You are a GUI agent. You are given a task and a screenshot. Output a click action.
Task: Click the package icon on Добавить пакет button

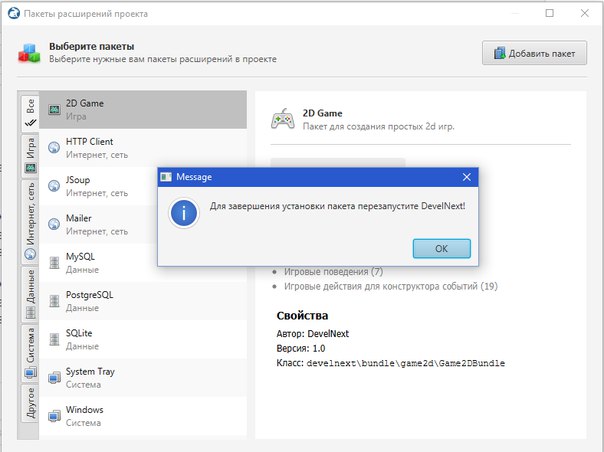tap(500, 53)
